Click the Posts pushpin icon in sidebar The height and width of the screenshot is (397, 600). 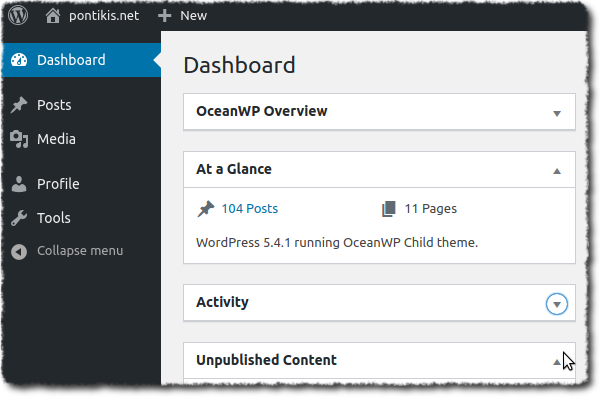[x=19, y=105]
